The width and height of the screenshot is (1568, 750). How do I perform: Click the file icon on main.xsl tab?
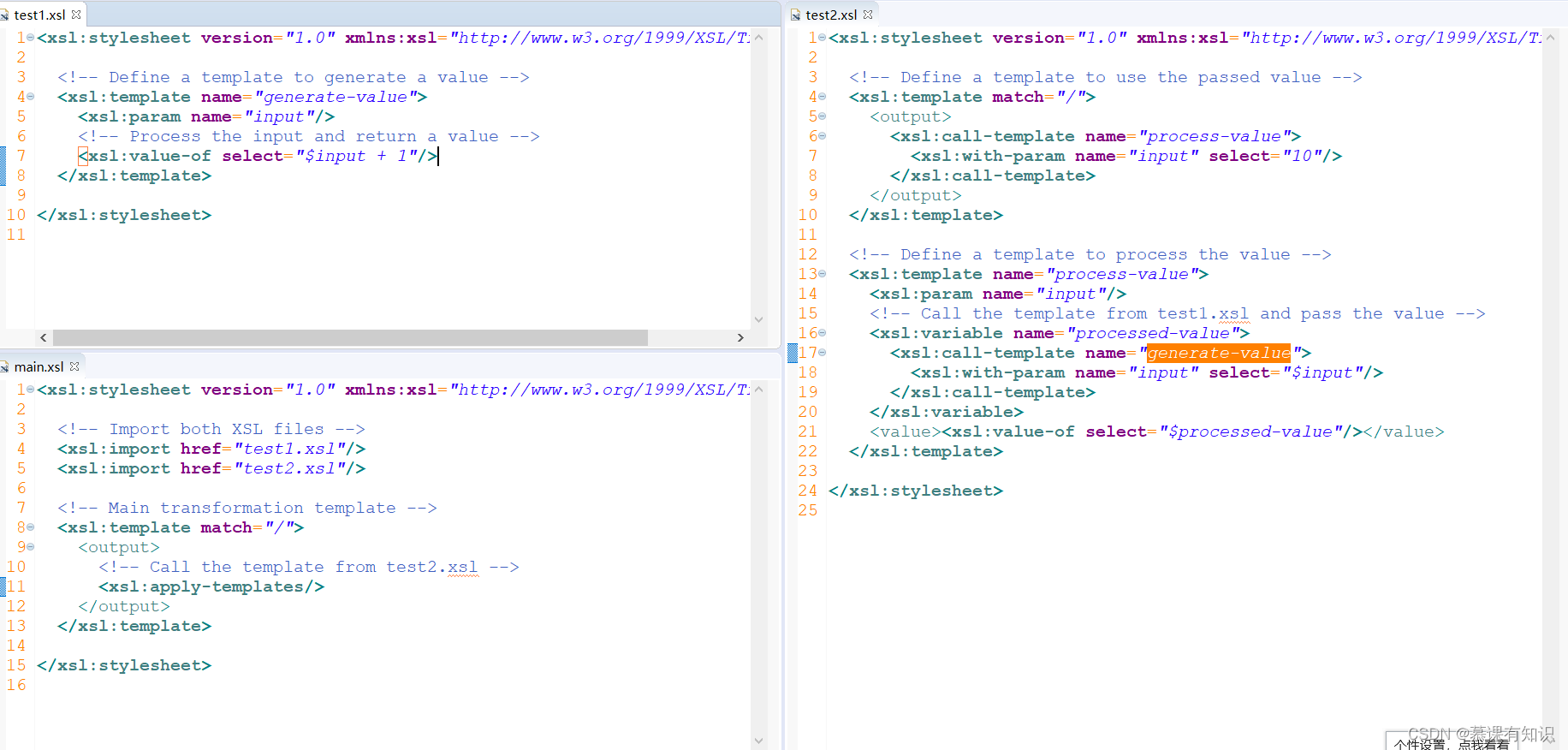[4, 366]
